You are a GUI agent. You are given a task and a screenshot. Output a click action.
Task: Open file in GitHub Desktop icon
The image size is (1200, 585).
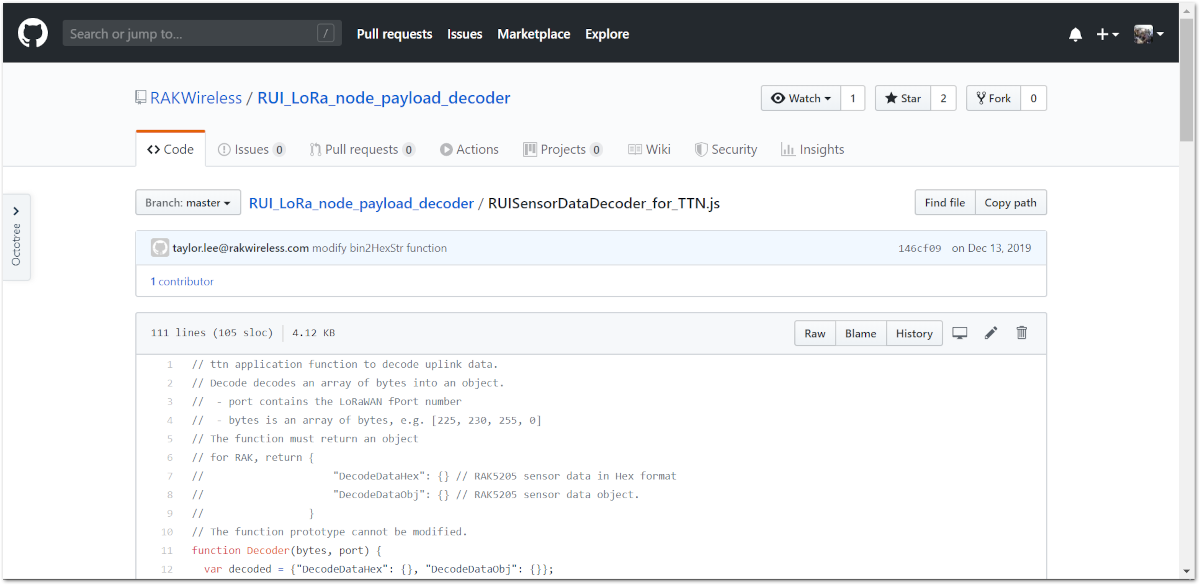point(960,333)
